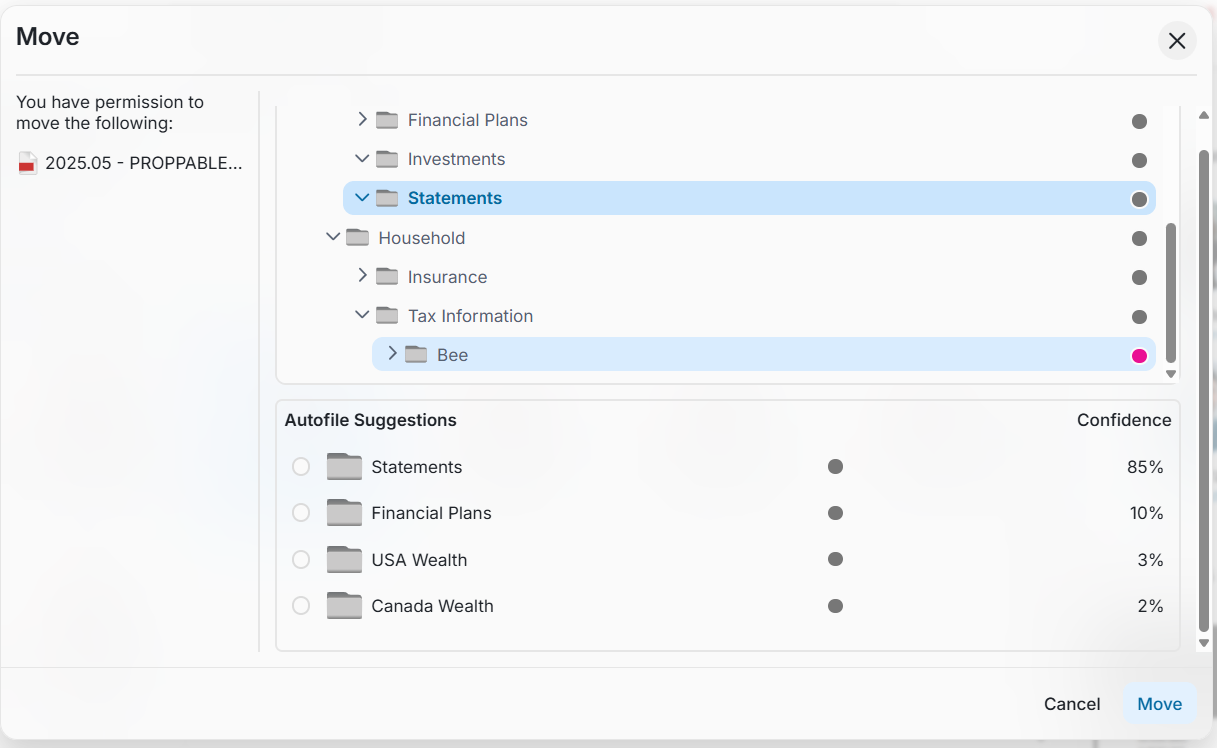Click Canada Wealth suggestion folder icon
1217x748 pixels.
344,606
